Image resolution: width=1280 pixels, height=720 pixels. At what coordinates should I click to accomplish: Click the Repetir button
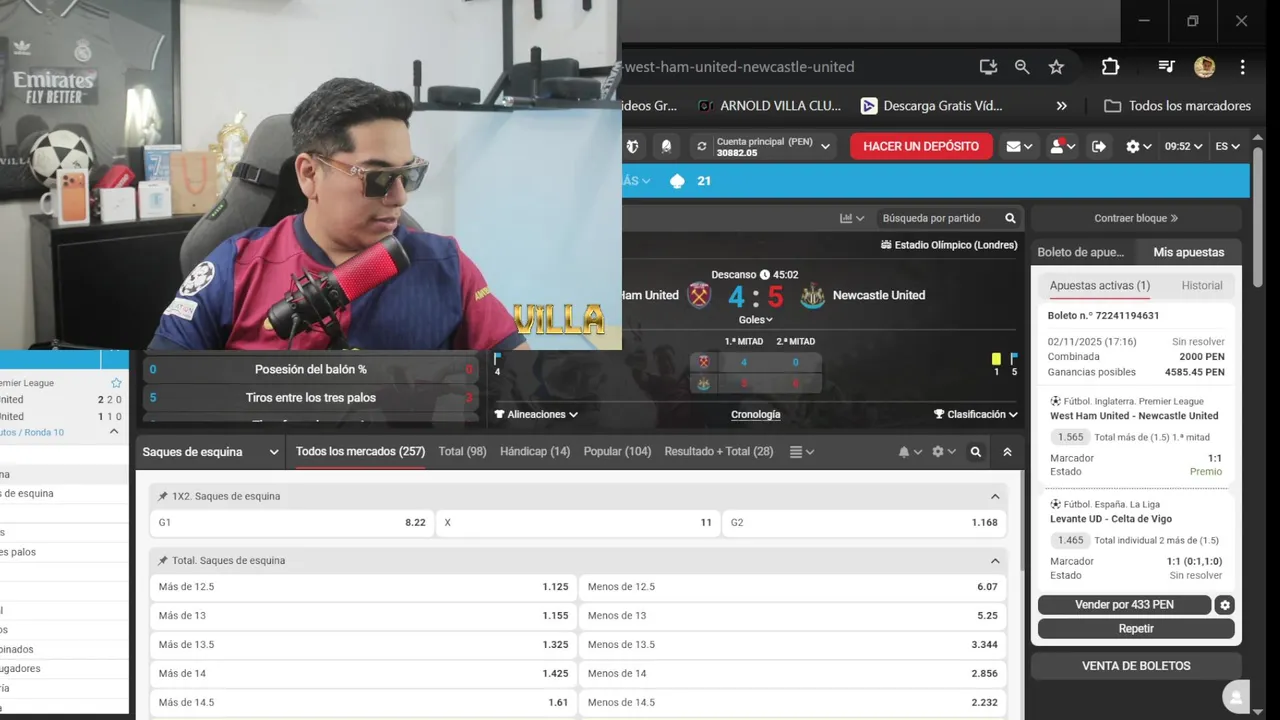coord(1136,629)
